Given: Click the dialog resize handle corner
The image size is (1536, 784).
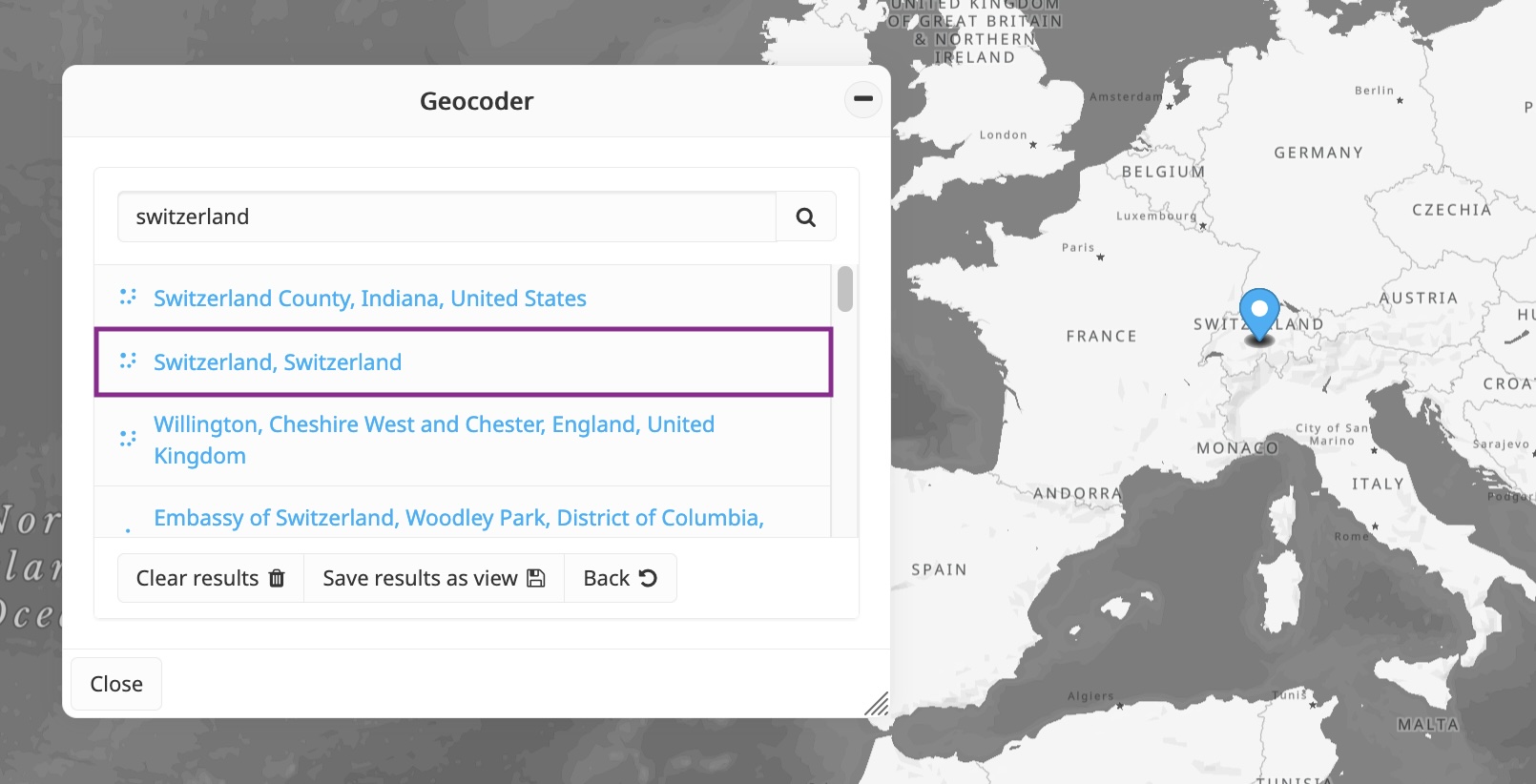Looking at the screenshot, I should (877, 704).
